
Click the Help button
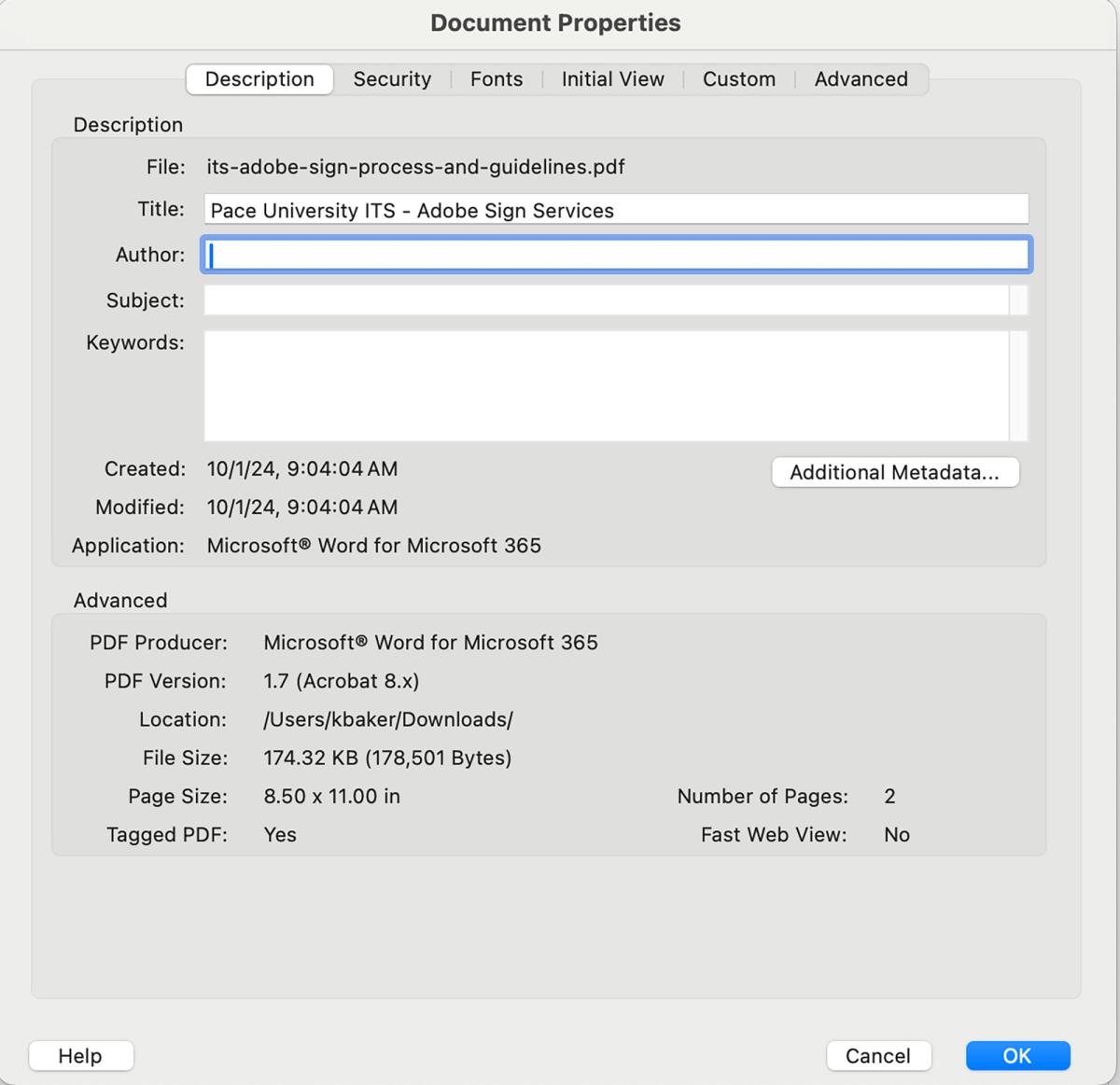81,1055
